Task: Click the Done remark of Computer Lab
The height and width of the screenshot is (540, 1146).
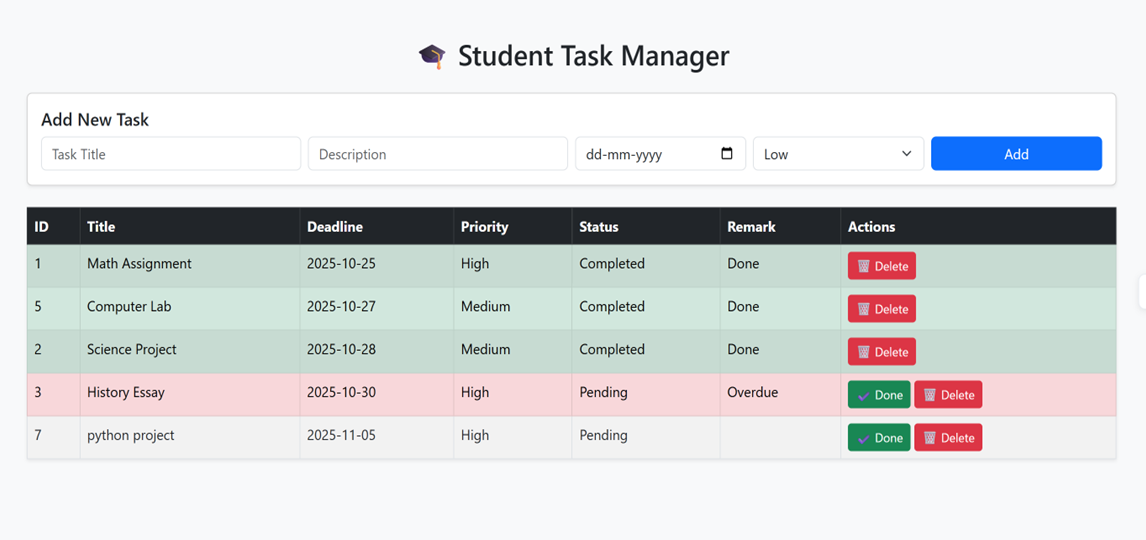Action: point(743,306)
